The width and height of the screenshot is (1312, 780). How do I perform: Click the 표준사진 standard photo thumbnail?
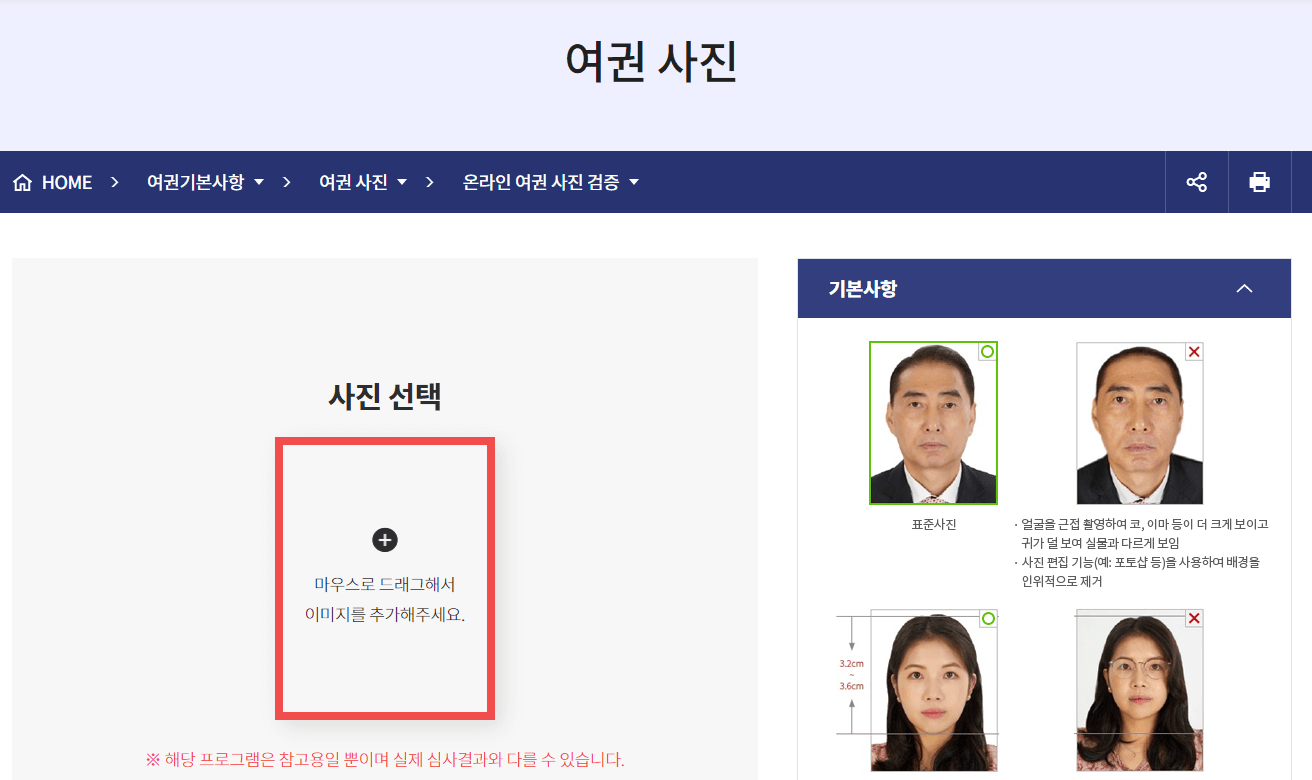[933, 422]
